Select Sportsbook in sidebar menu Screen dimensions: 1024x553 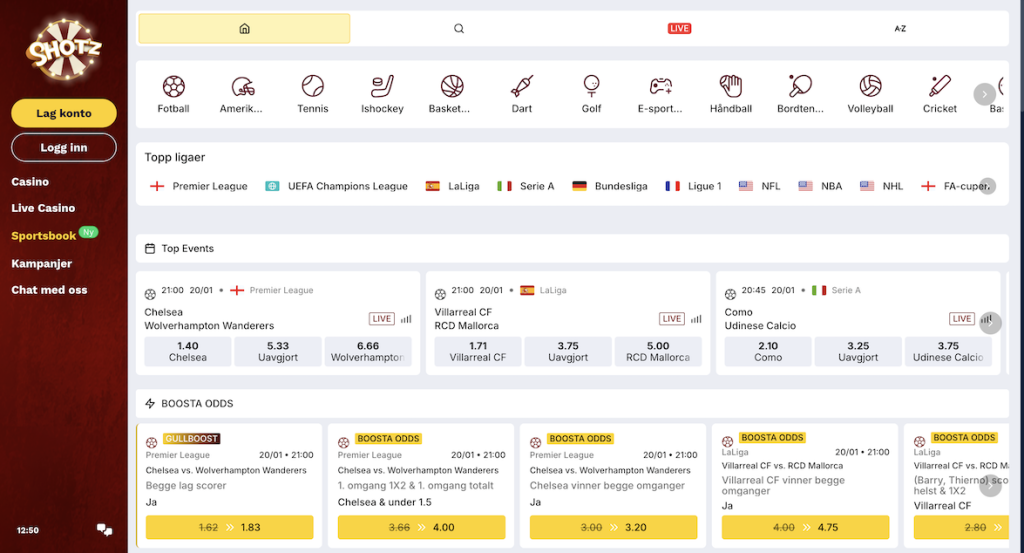click(x=44, y=236)
